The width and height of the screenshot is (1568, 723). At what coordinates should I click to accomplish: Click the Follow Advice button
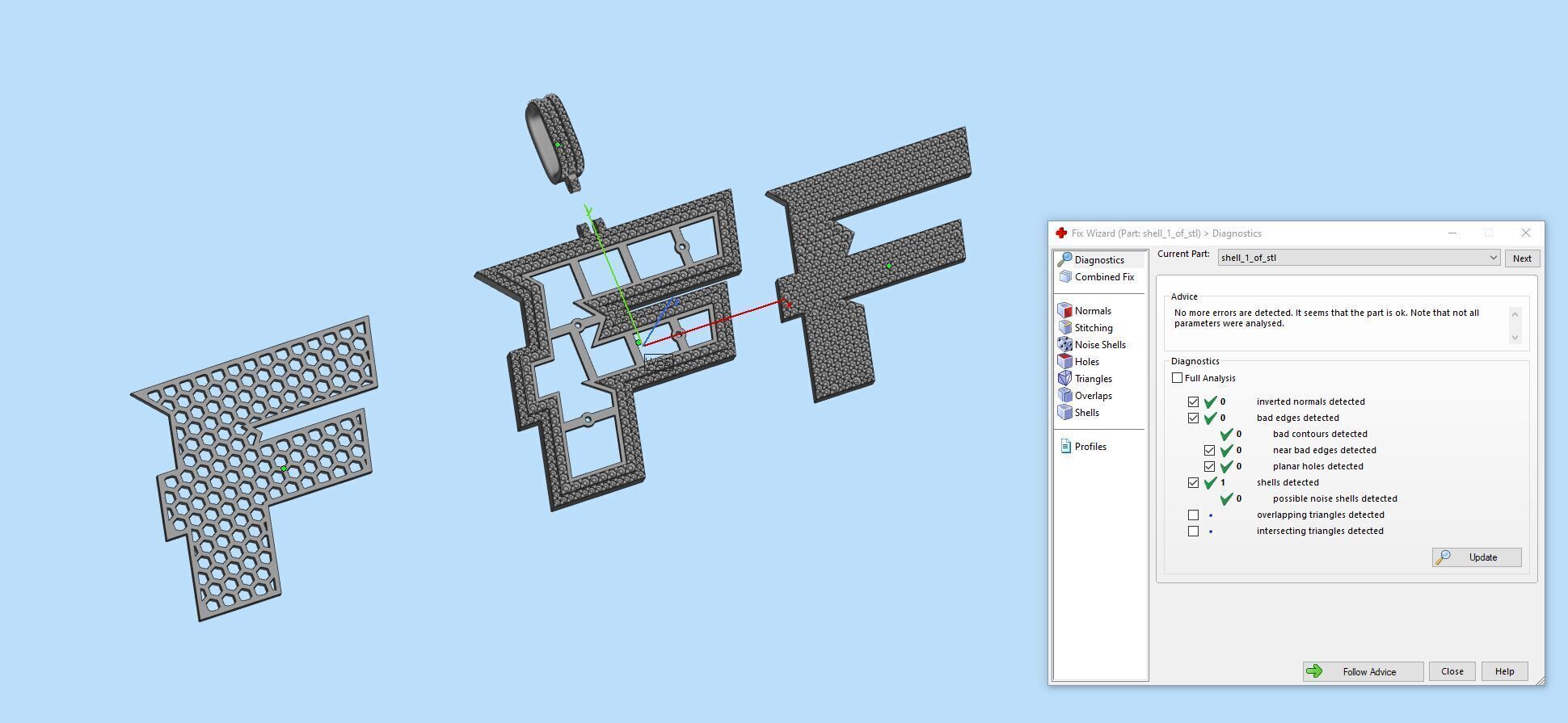pyautogui.click(x=1363, y=671)
